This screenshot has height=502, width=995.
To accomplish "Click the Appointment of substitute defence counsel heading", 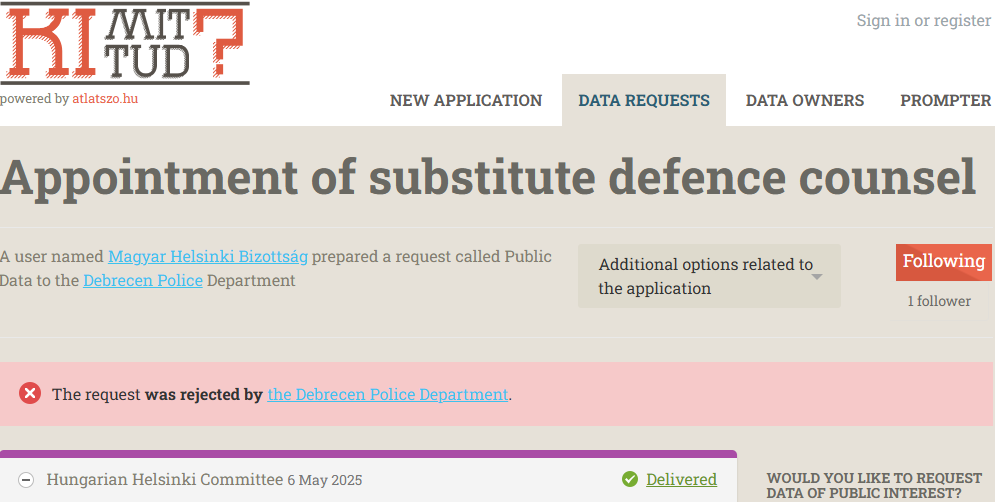I will 487,177.
